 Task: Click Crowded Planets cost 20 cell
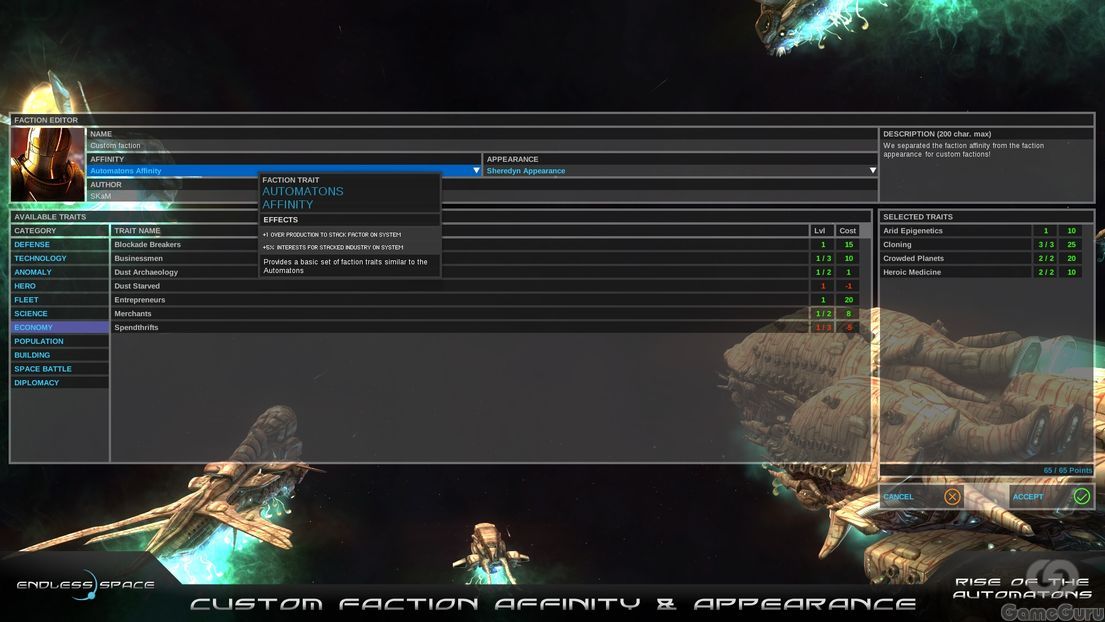click(1071, 259)
